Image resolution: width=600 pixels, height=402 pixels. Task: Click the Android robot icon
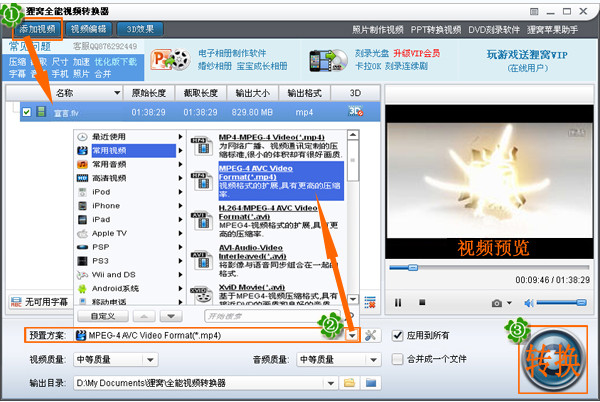[82, 288]
